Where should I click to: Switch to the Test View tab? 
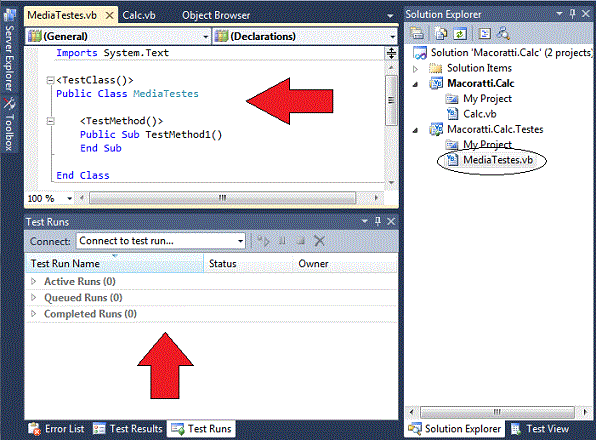coord(540,429)
